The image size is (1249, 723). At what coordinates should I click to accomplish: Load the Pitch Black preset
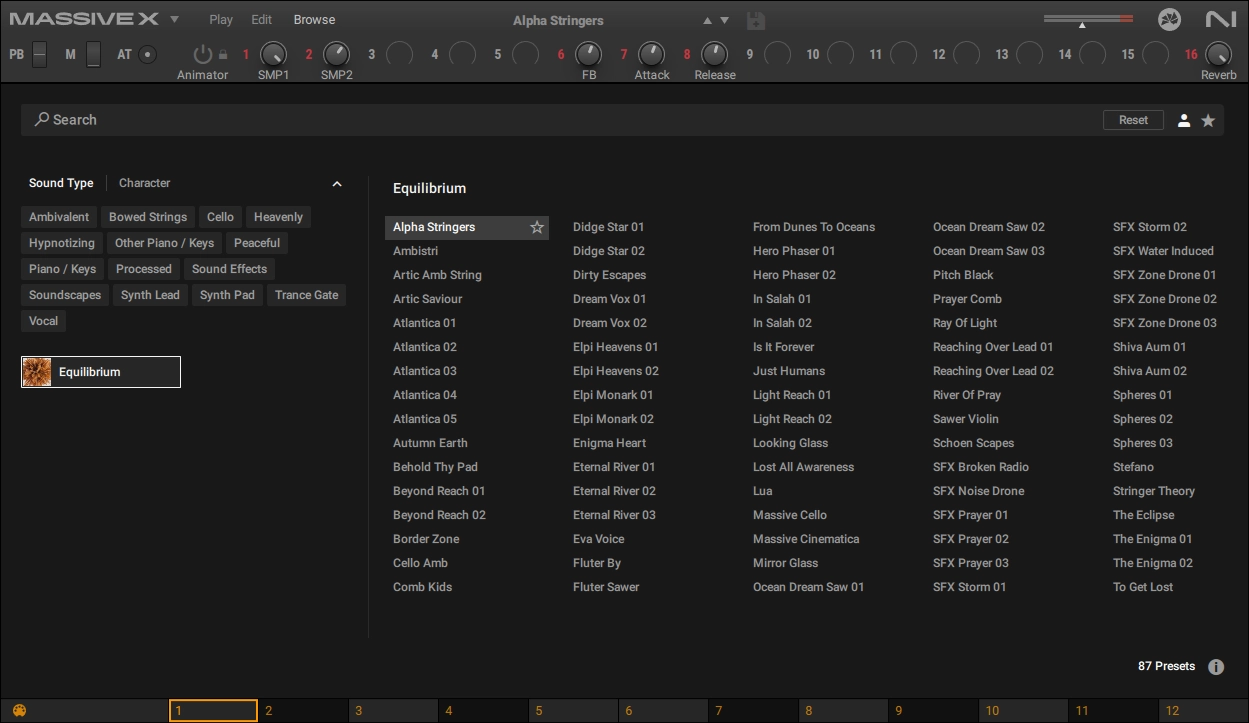pyautogui.click(x=963, y=275)
